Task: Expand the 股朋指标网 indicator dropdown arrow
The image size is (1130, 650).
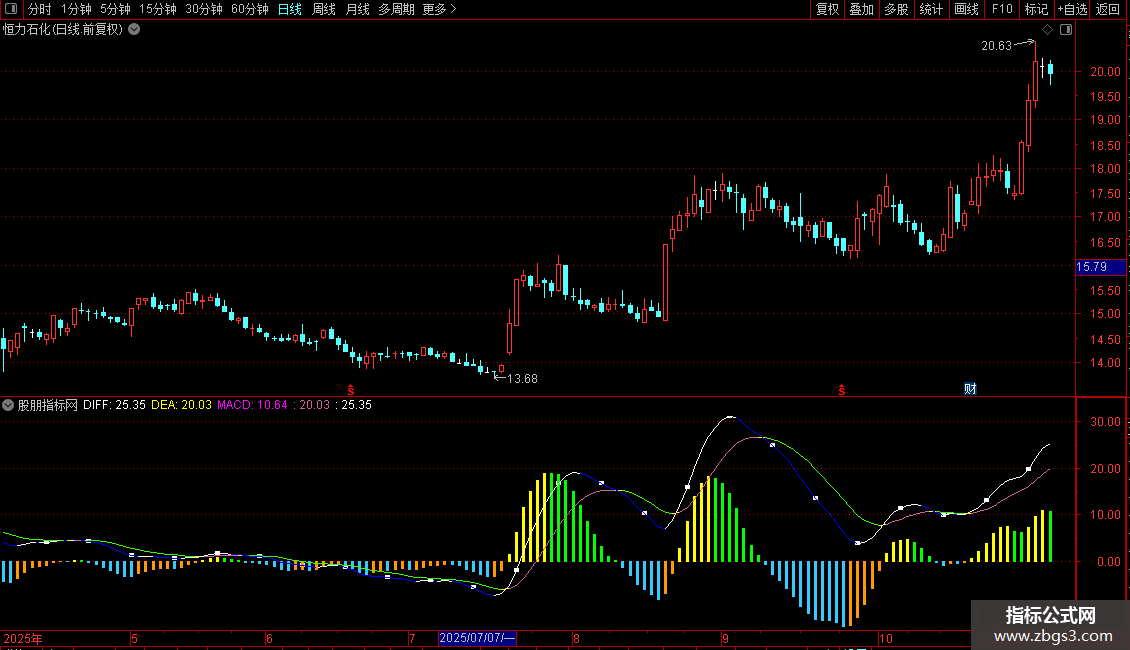Action: tap(9, 405)
